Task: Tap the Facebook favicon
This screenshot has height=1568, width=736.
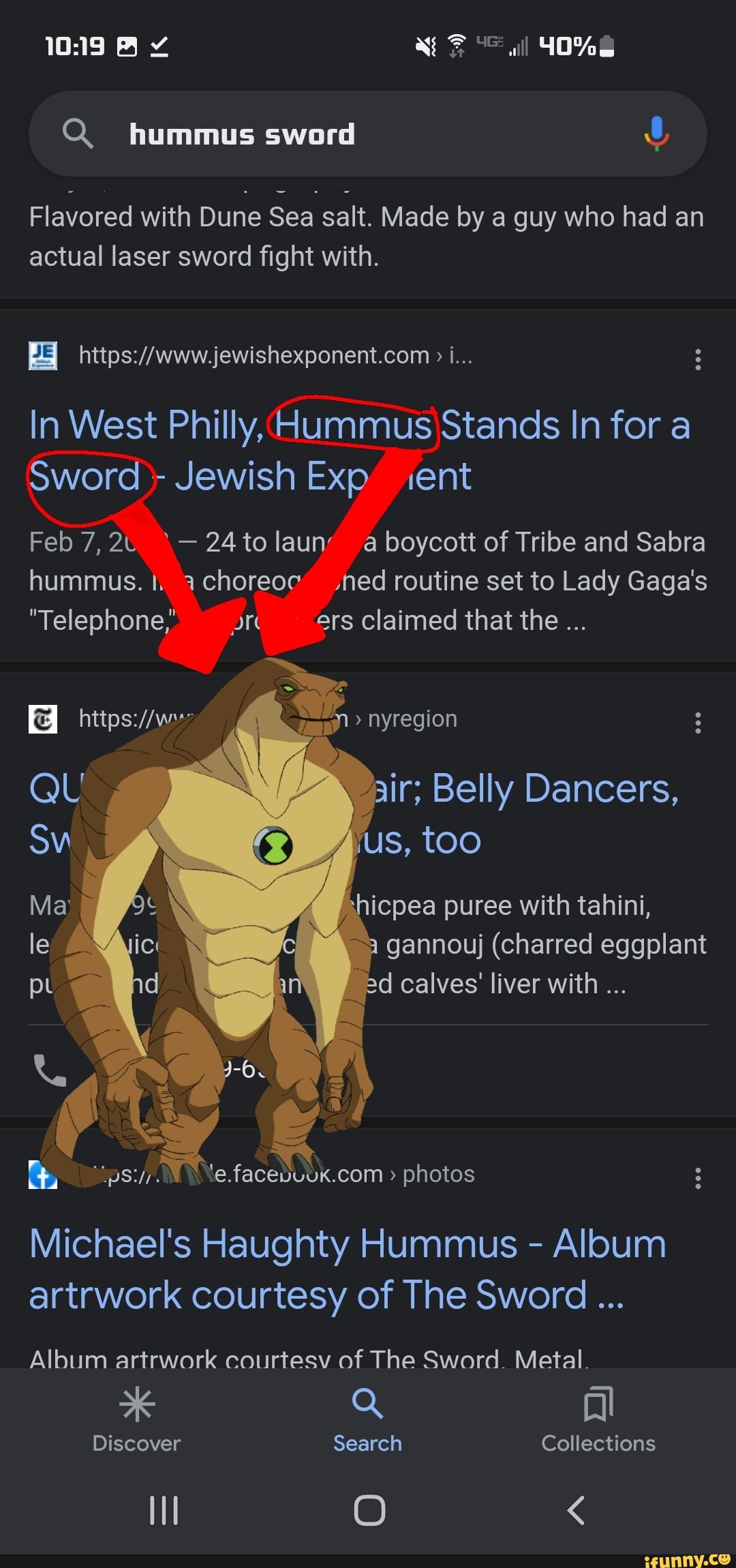Action: click(43, 1175)
